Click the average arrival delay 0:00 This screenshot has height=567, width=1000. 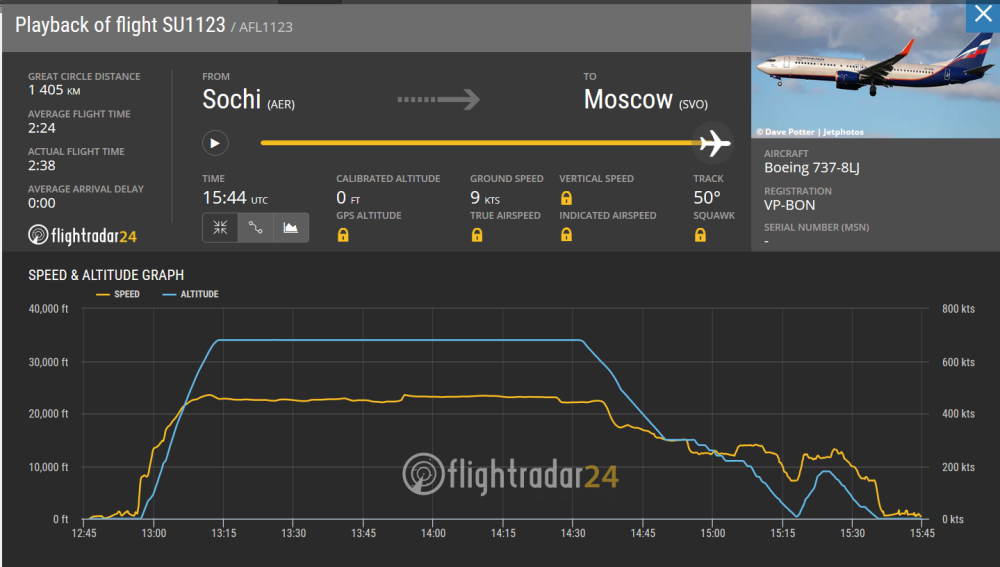[41, 203]
